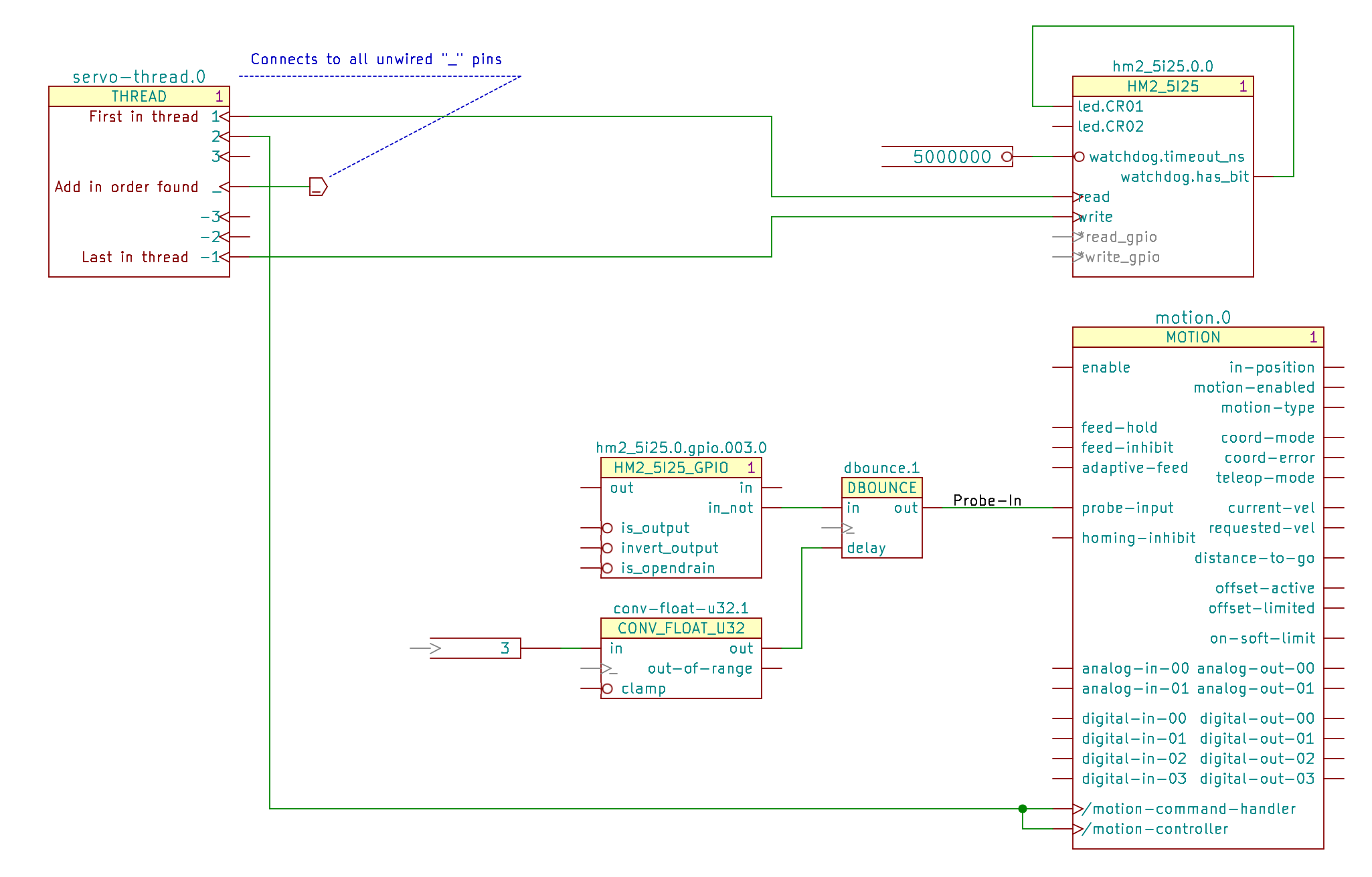Screen dimensions: 1372x877
Task: Select the DBOUNCE component title bar
Action: [881, 488]
